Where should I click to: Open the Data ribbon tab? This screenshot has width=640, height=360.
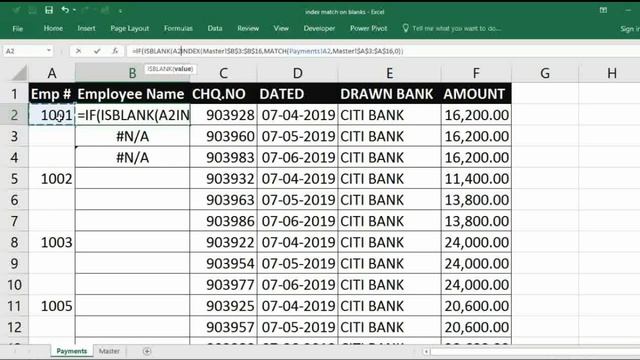215,29
